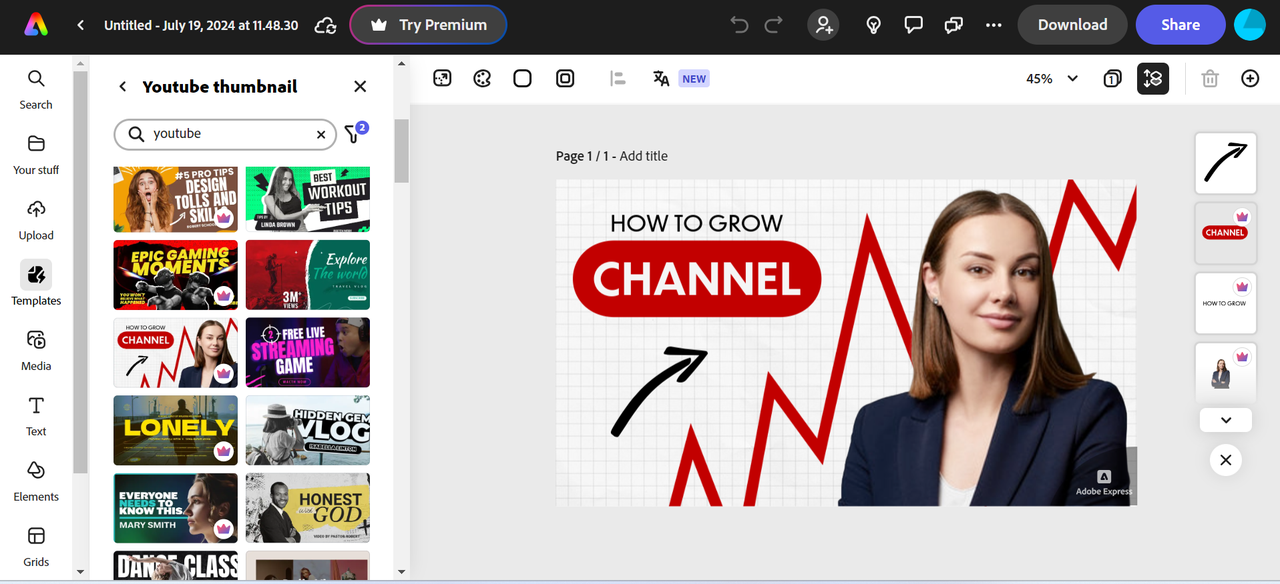Open the user profile avatar
Image resolution: width=1280 pixels, height=584 pixels.
(1250, 25)
